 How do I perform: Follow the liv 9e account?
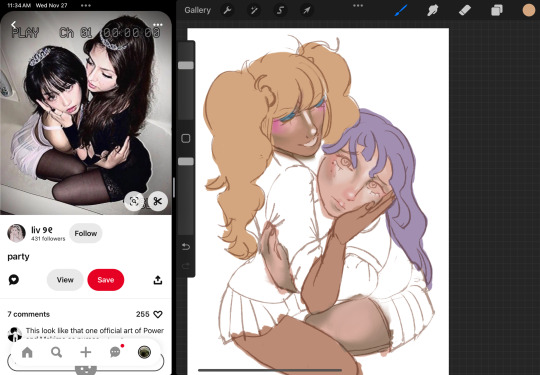[86, 233]
